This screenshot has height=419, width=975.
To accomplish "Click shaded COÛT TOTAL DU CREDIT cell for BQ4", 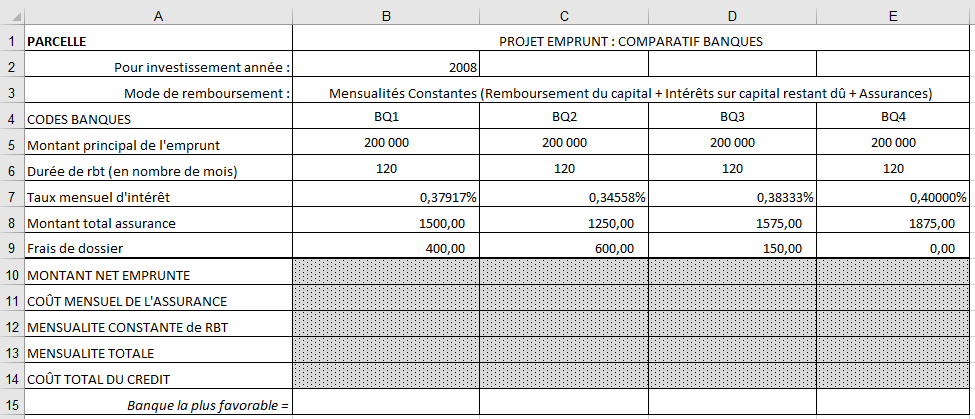I will coord(892,378).
